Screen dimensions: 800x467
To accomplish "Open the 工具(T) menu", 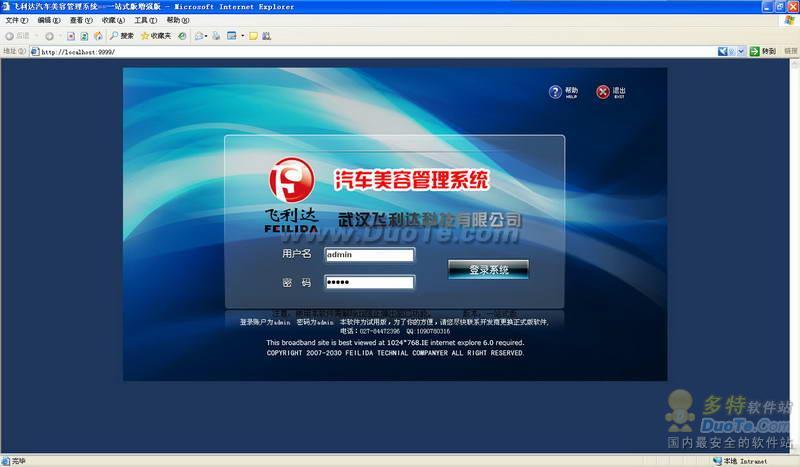I will pos(145,20).
